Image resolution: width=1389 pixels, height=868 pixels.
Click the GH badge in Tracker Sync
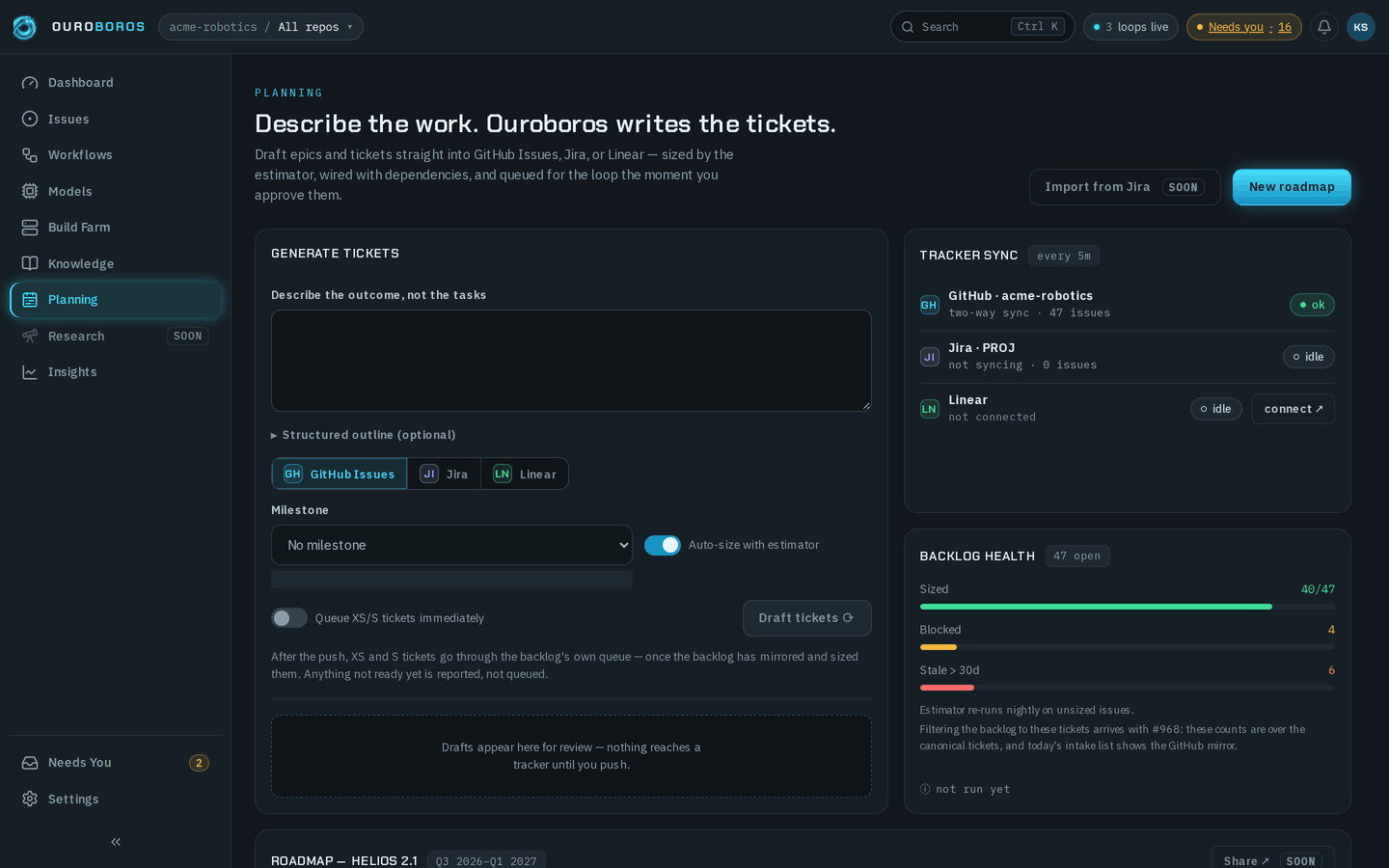(x=929, y=305)
